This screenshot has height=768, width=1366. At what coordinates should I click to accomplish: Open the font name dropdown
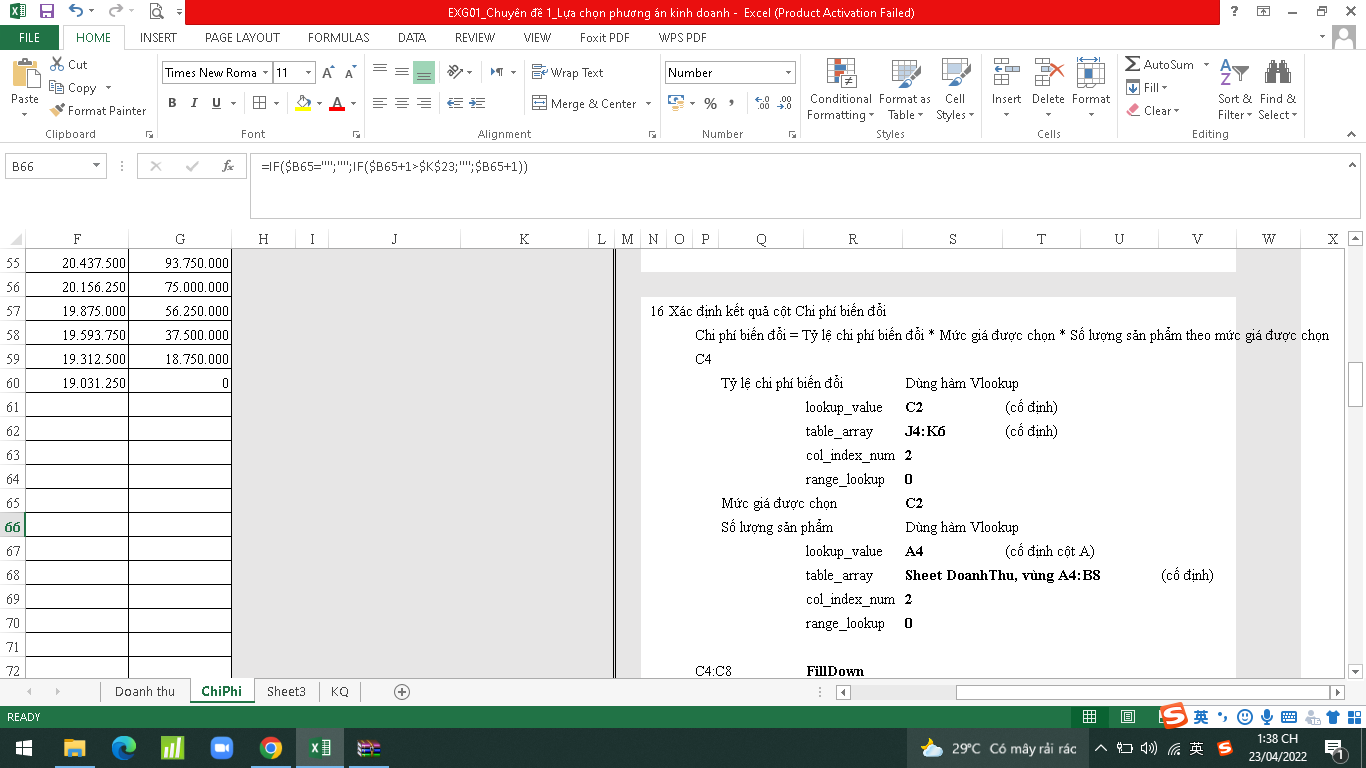point(266,73)
